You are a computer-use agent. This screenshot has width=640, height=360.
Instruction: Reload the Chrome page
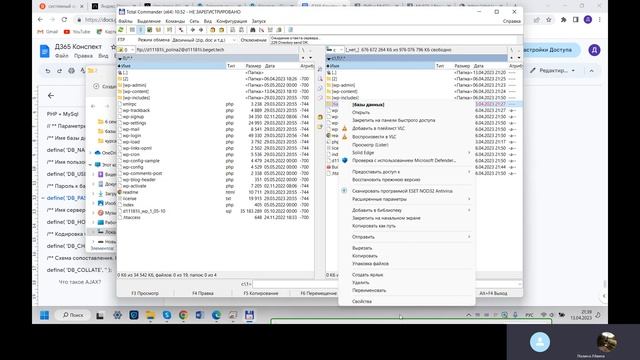tap(64, 19)
